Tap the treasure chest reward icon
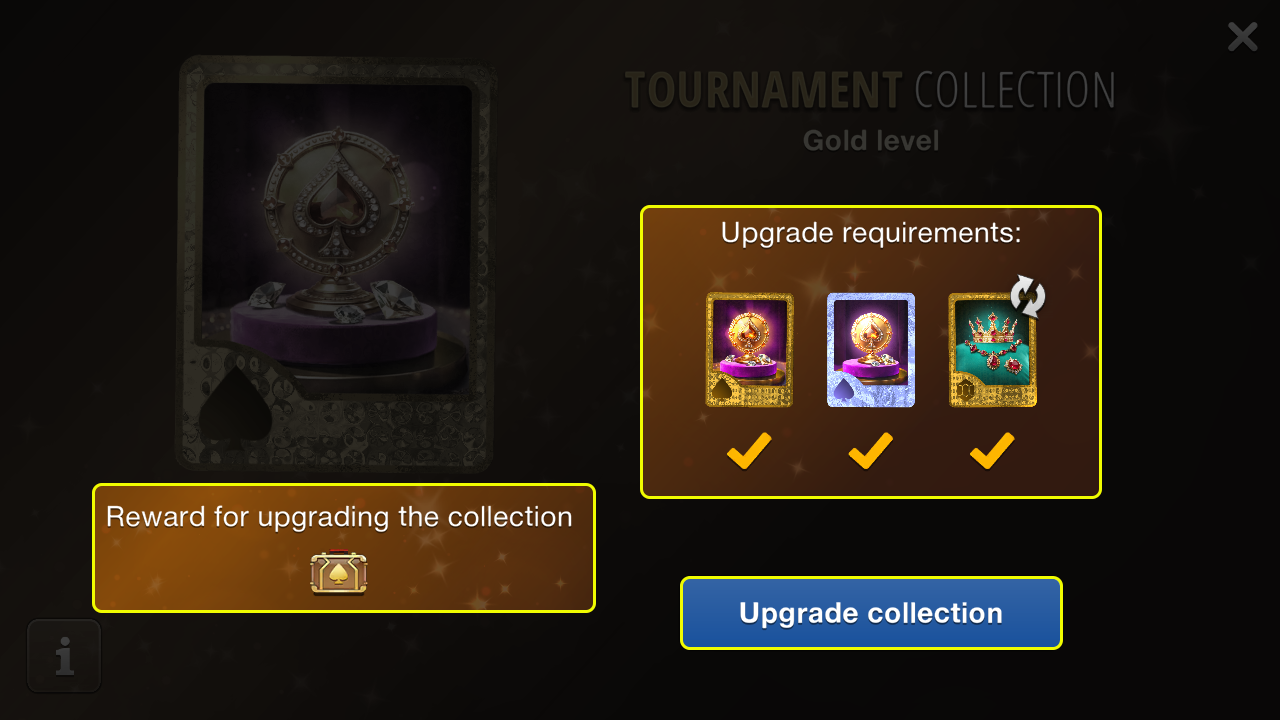The width and height of the screenshot is (1280, 720). tap(339, 573)
